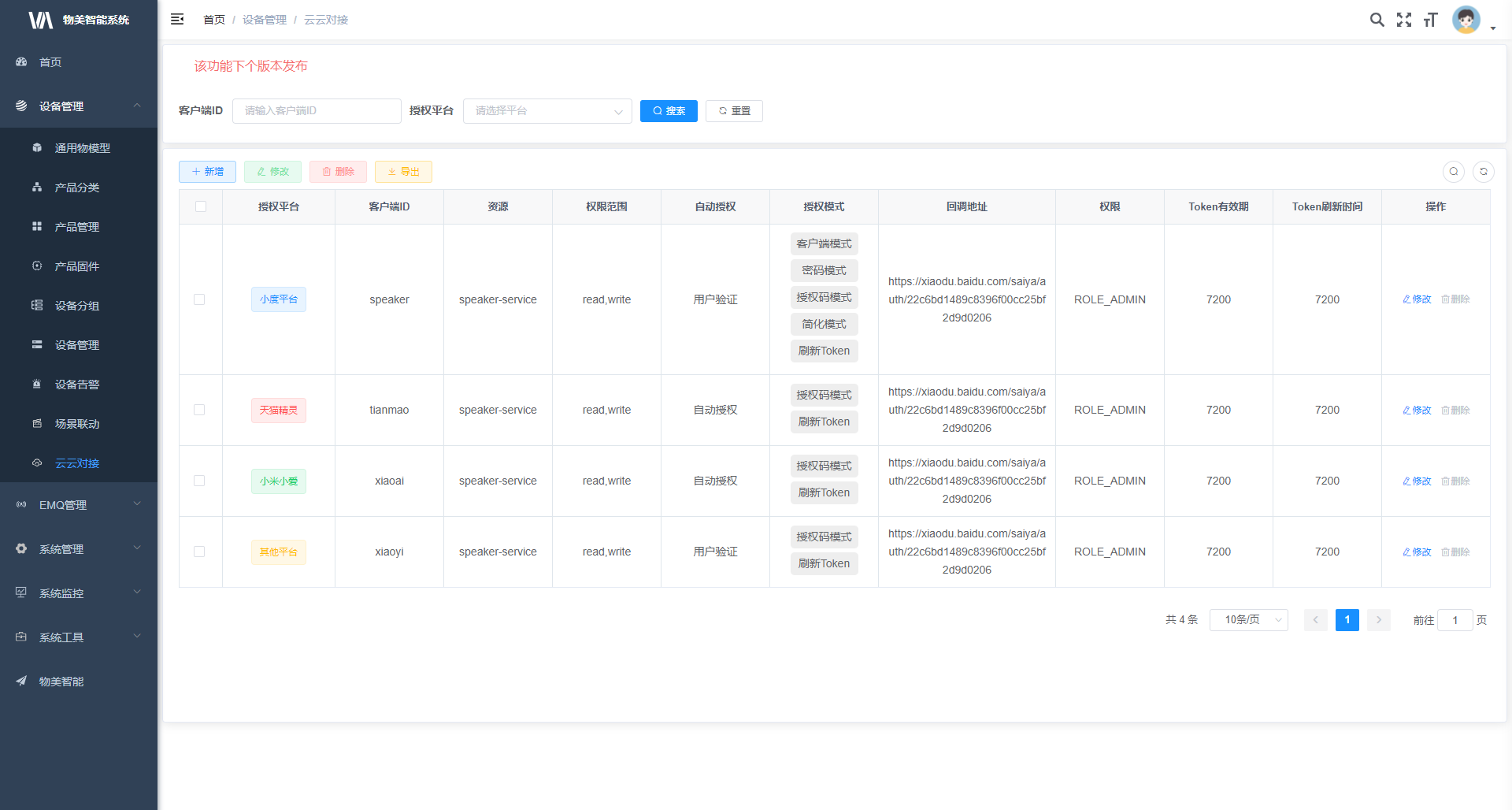Select all rows via header checkbox
The height and width of the screenshot is (810, 1512).
[201, 206]
